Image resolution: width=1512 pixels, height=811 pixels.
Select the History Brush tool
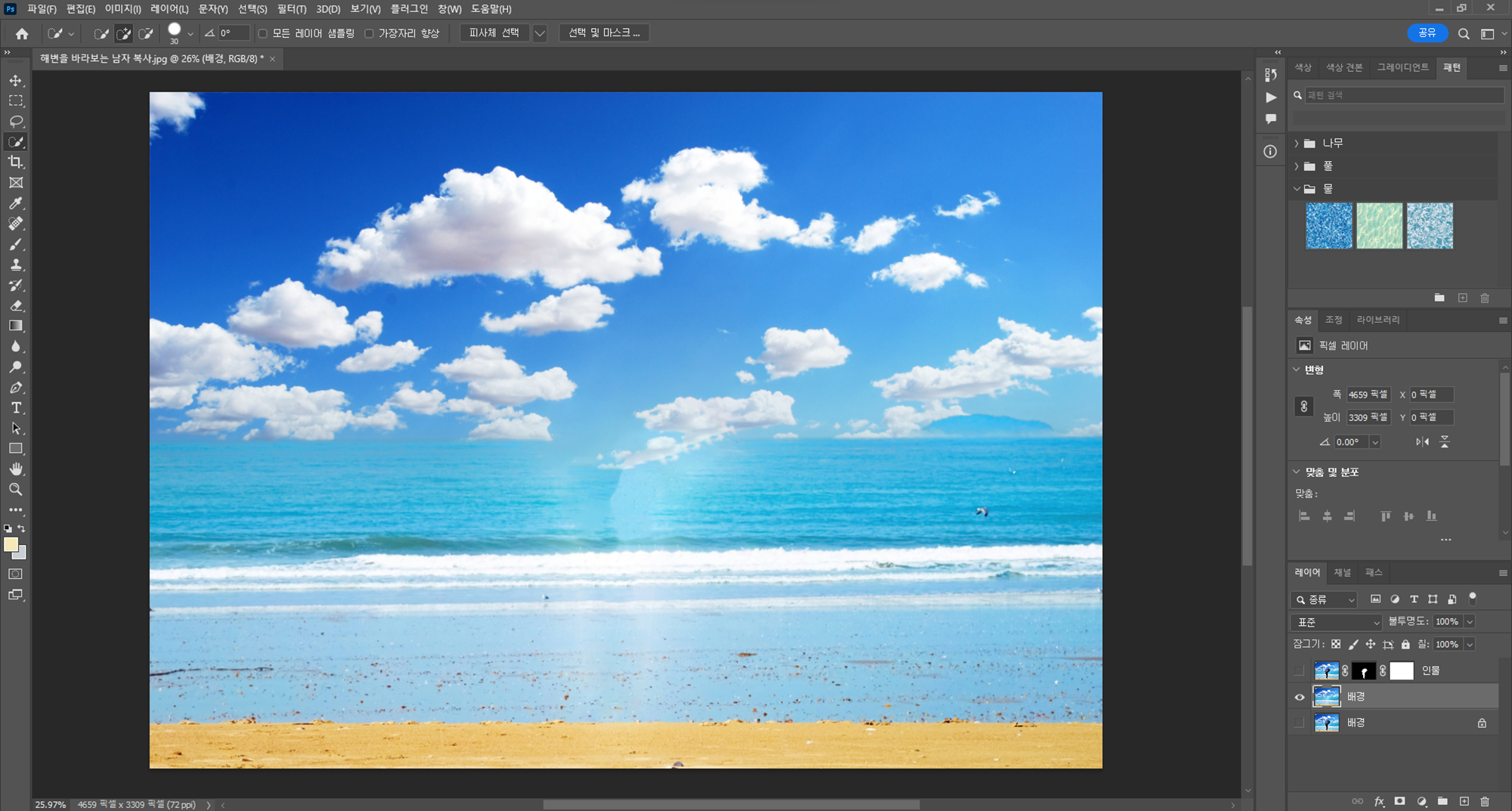(16, 285)
